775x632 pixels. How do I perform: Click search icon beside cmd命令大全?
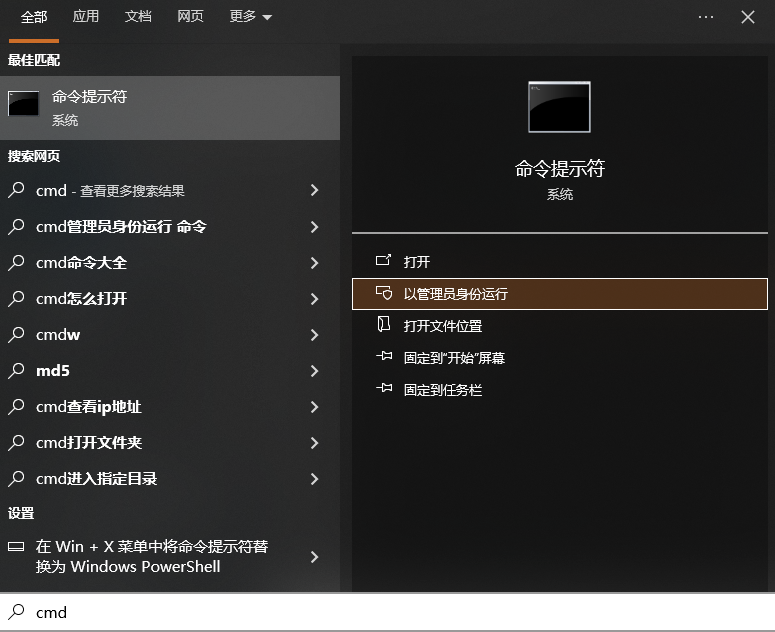pyautogui.click(x=16, y=263)
